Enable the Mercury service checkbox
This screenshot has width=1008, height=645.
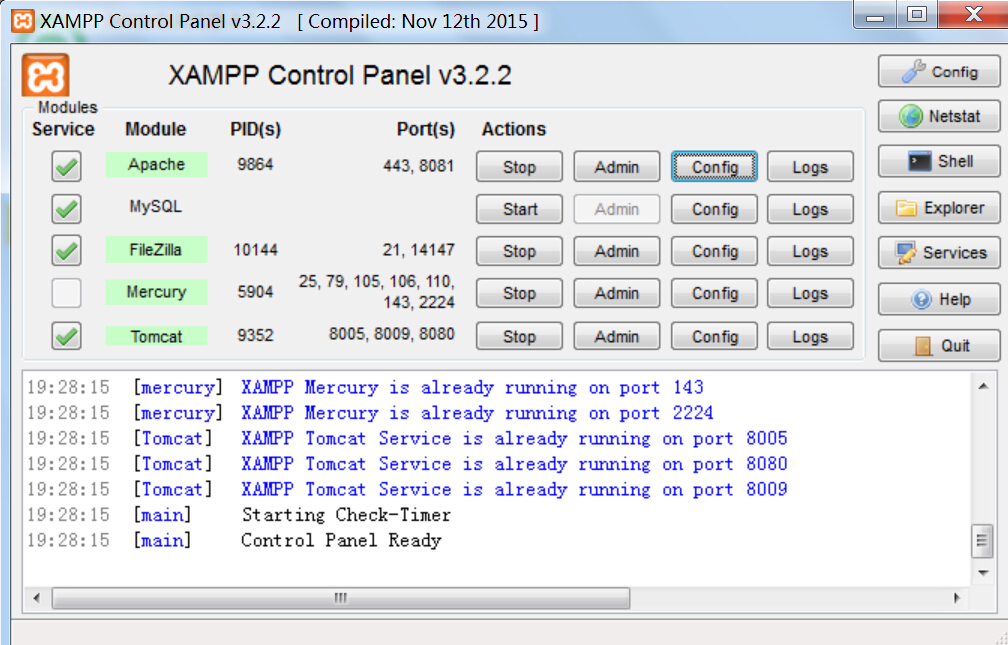(x=66, y=293)
